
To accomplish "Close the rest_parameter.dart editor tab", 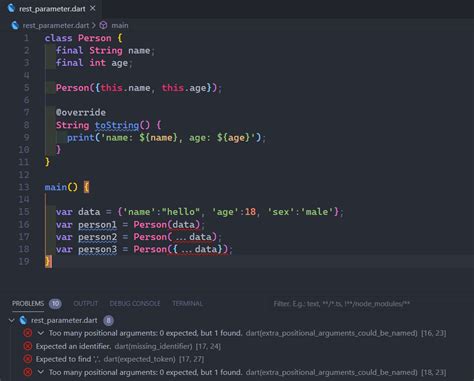I will click(x=93, y=8).
